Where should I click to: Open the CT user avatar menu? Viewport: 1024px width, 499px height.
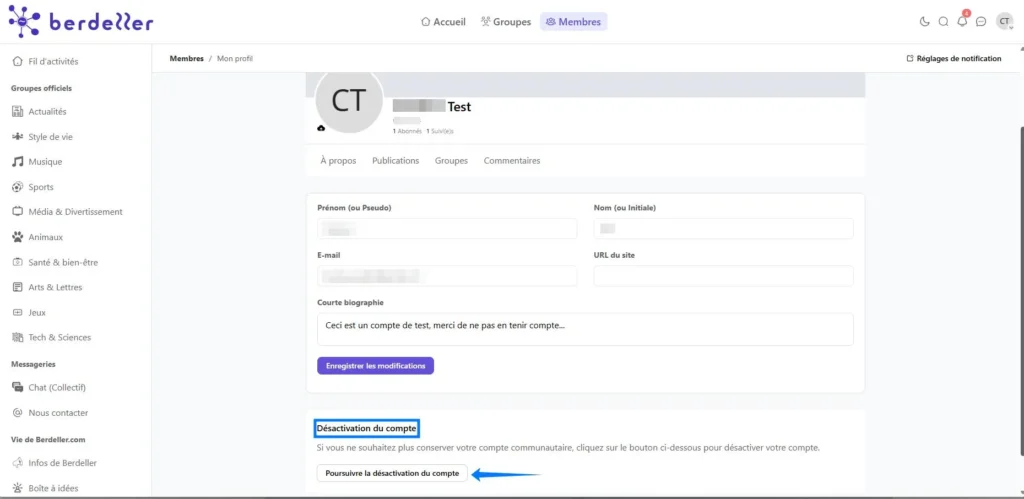(x=1004, y=21)
